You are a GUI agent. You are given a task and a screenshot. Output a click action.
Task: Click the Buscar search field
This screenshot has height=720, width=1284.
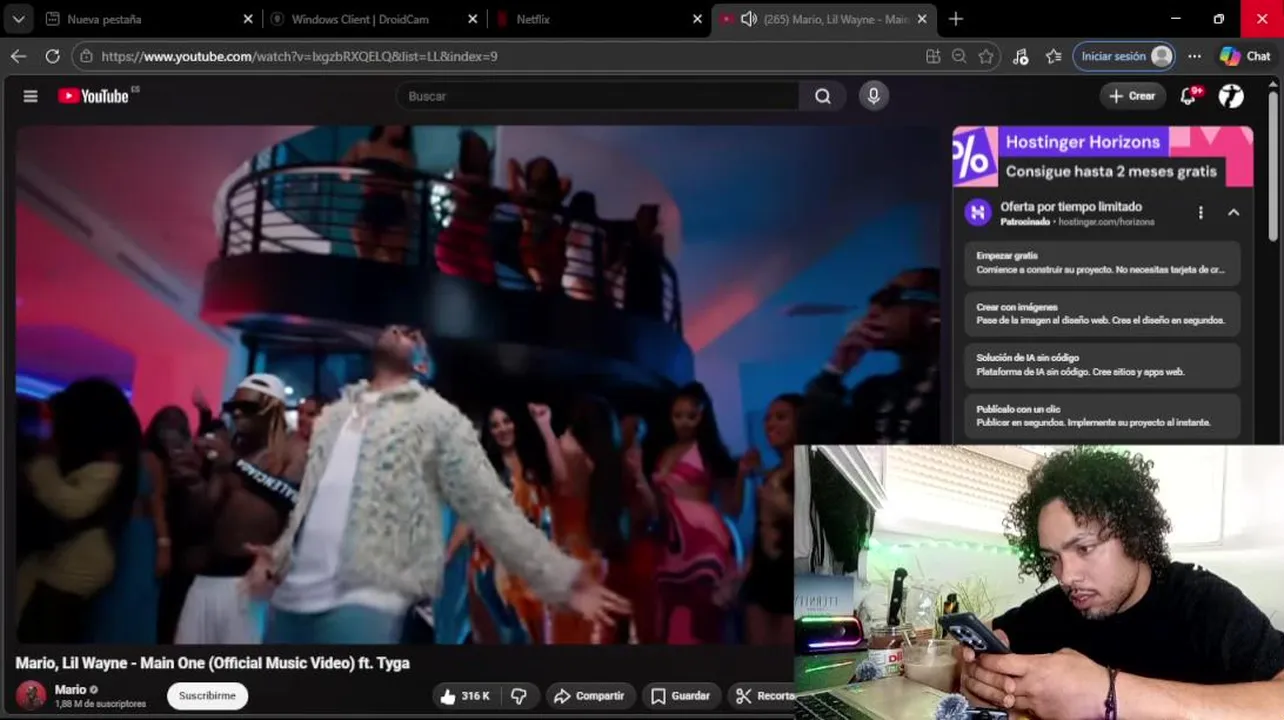tap(598, 96)
